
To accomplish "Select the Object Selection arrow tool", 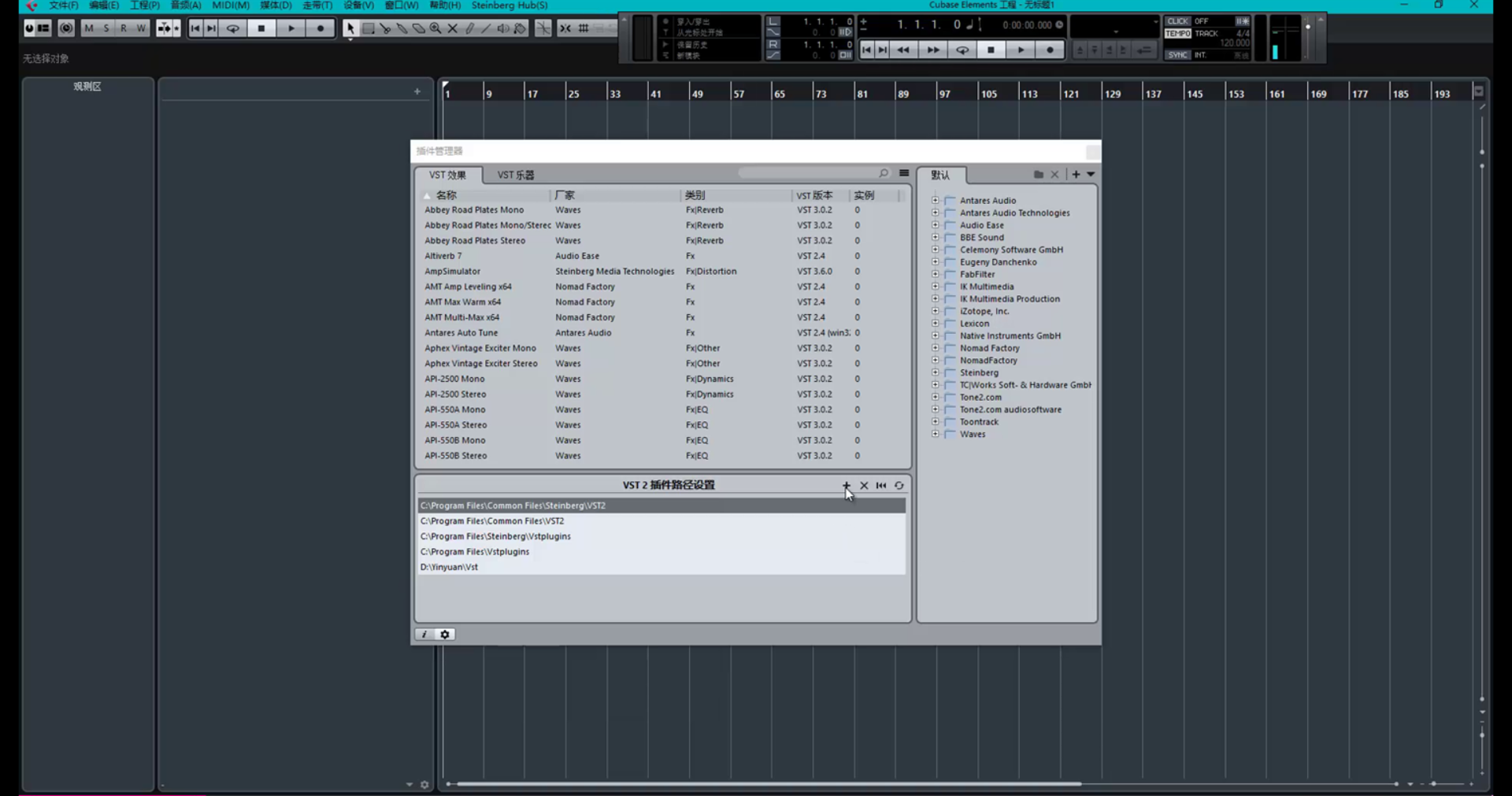I will pyautogui.click(x=350, y=28).
